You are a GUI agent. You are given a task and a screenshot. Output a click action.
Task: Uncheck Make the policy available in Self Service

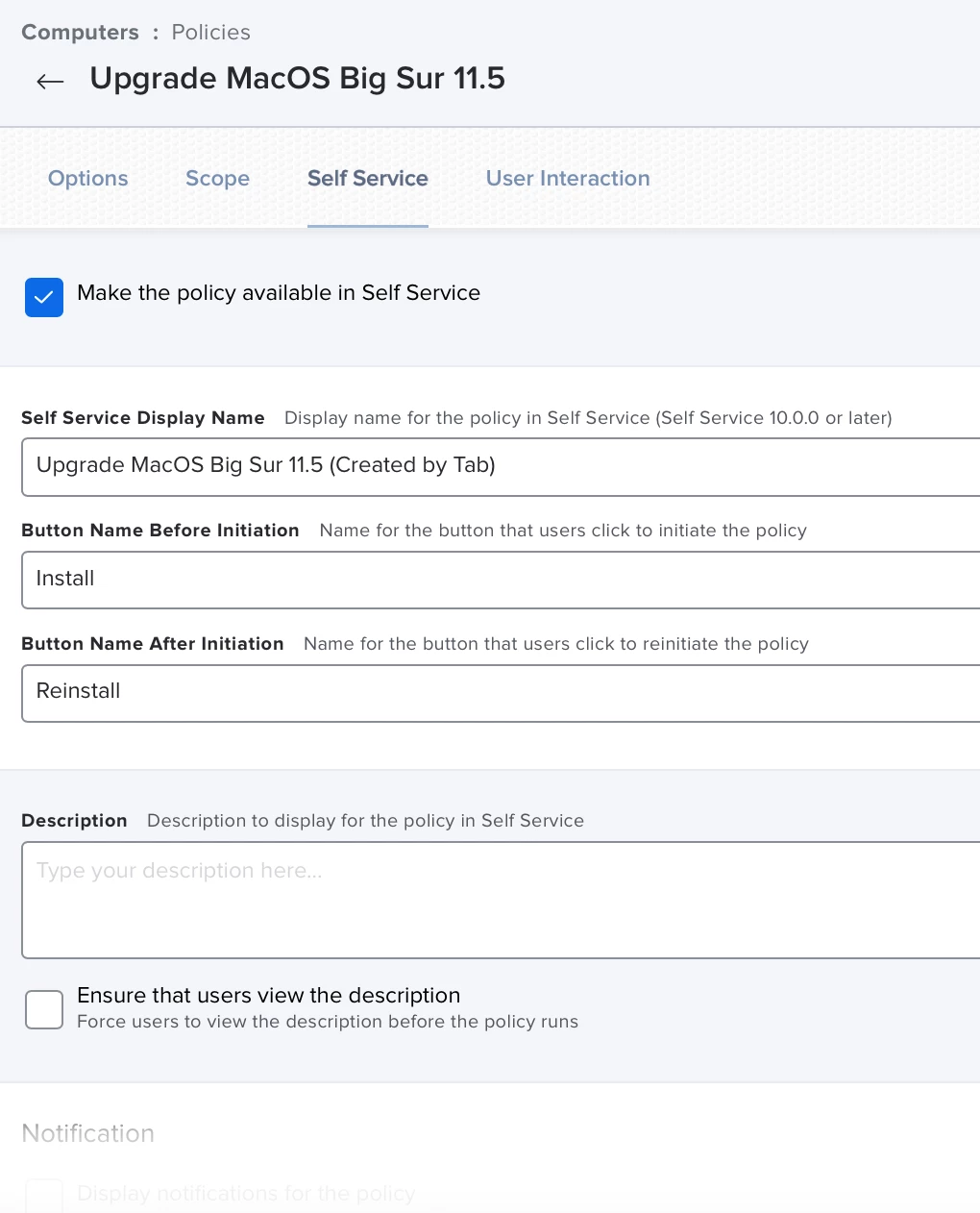point(44,297)
